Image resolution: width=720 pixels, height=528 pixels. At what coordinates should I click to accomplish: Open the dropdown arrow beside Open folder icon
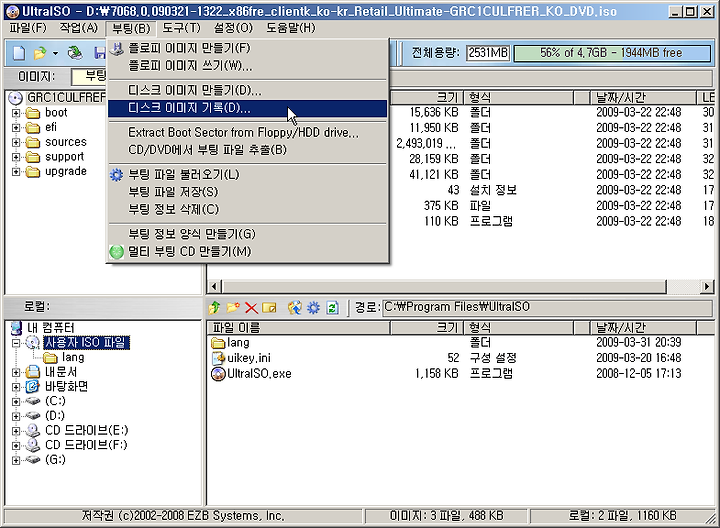click(x=55, y=54)
